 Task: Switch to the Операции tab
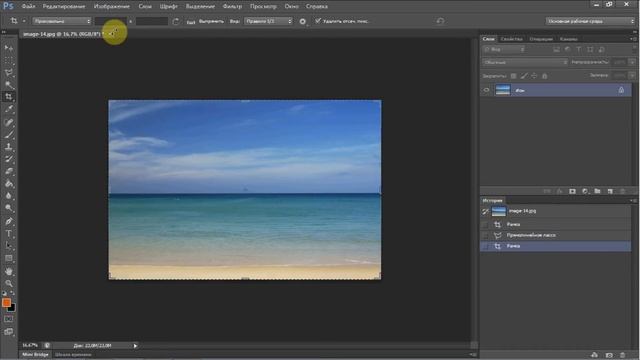541,39
